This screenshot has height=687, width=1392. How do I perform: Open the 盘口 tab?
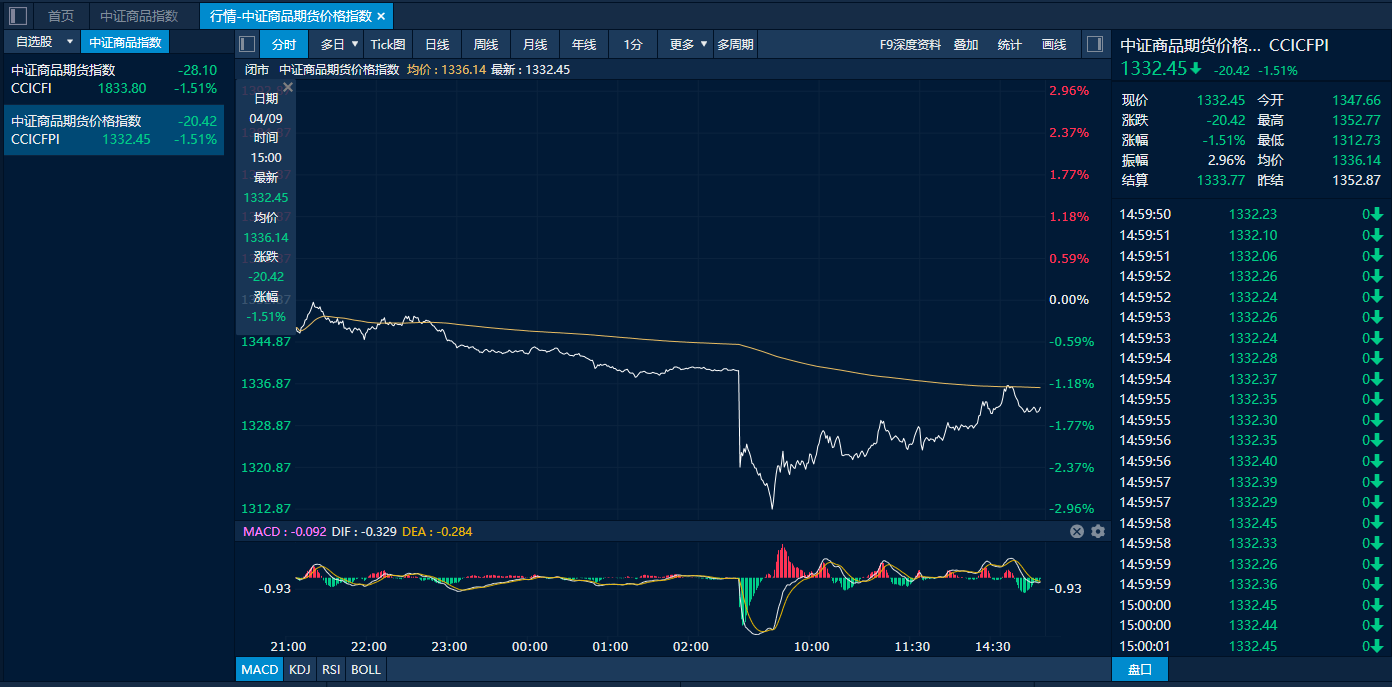coord(1140,669)
